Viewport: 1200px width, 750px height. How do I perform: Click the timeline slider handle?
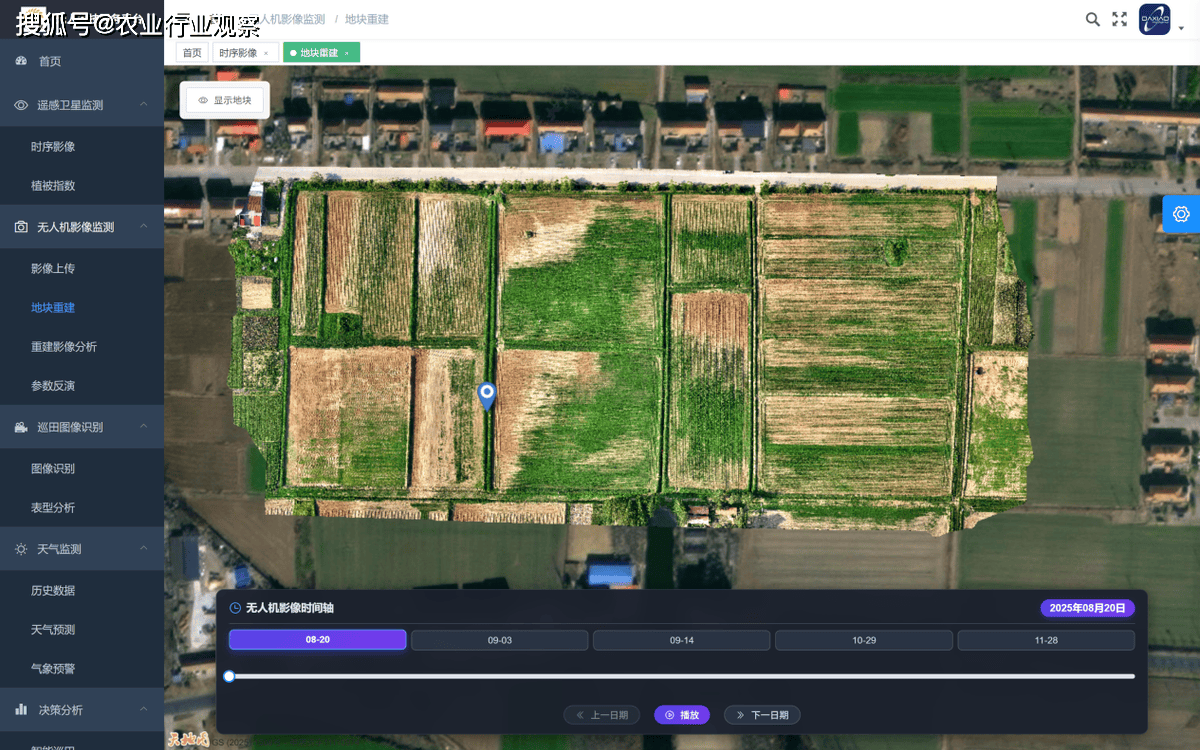click(229, 676)
